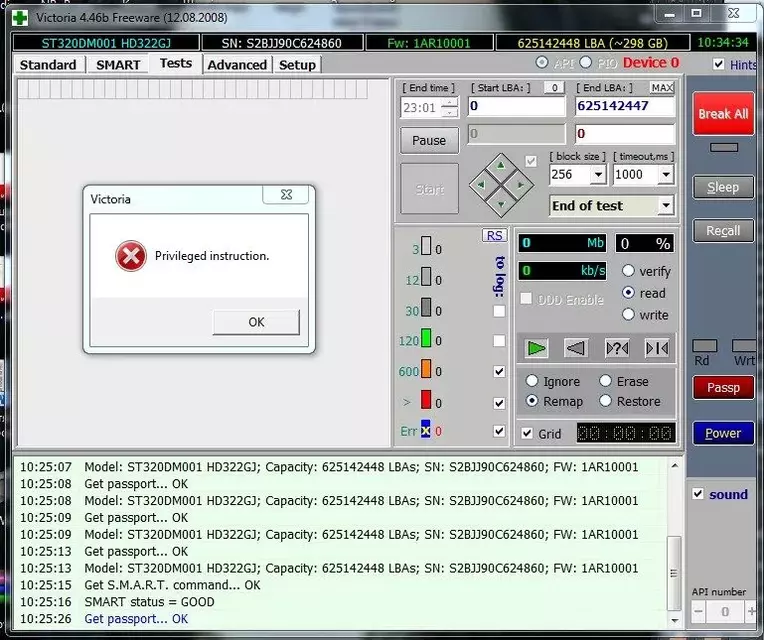
Task: Click the red error icon in dialog
Action: [x=131, y=256]
